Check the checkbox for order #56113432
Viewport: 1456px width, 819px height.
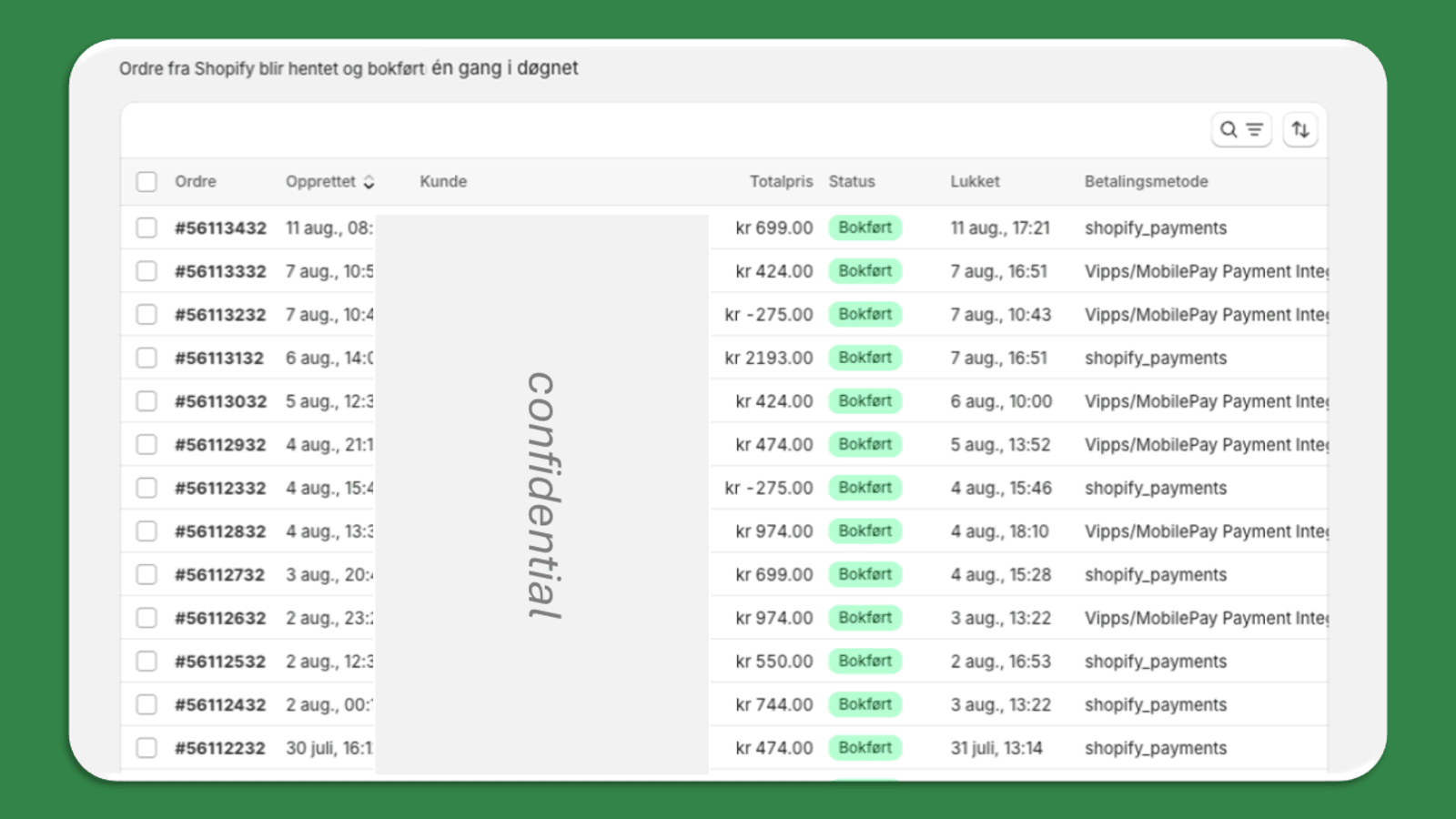click(147, 227)
